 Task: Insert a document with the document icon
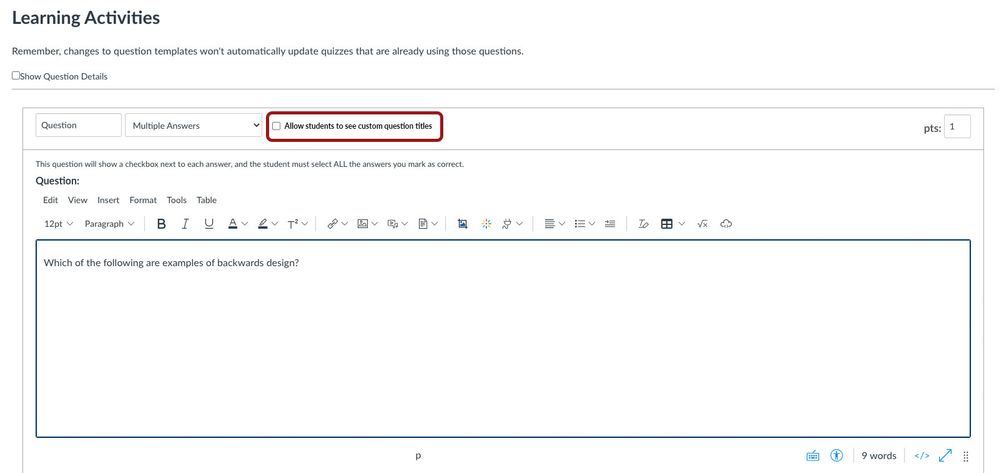click(423, 224)
